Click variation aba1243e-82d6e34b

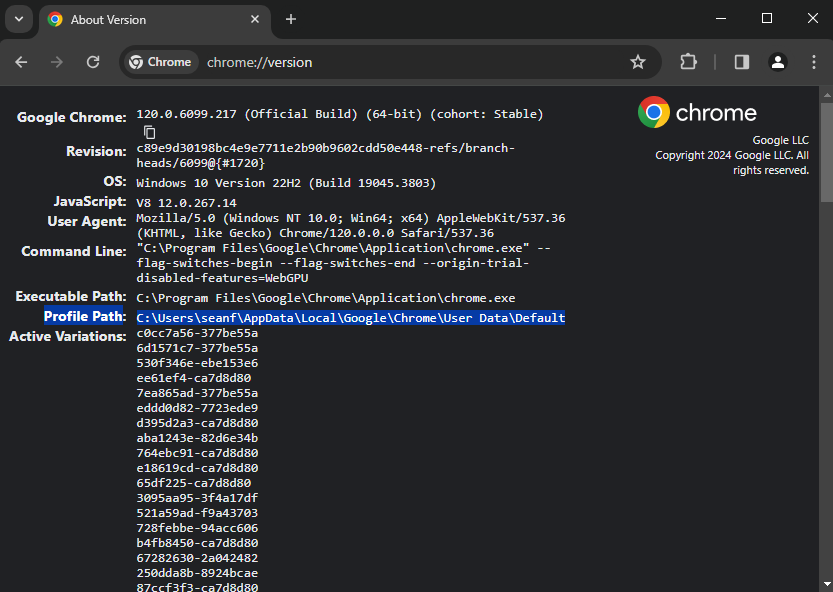(x=197, y=438)
